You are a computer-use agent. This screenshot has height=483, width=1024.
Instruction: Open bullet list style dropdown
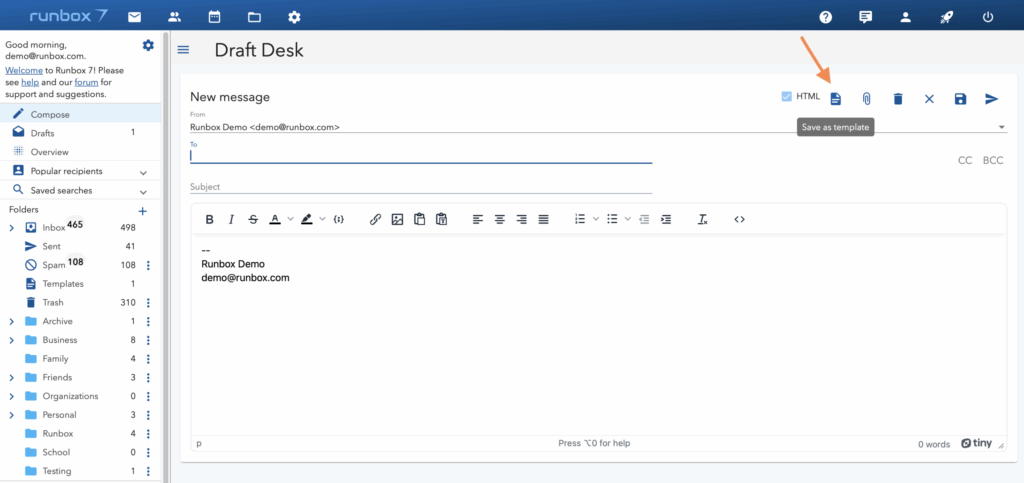628,219
